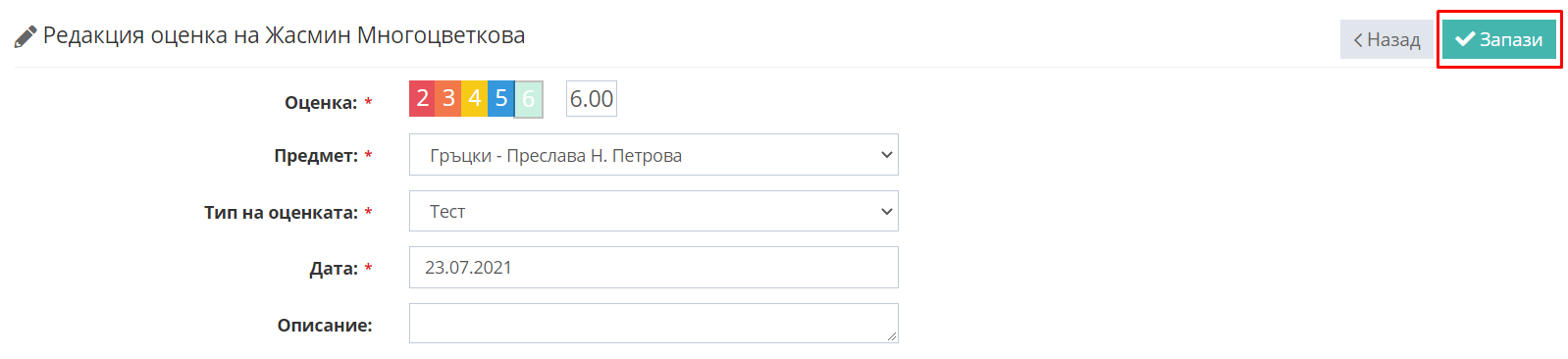1568x359 pixels.
Task: Focus the 6.00 grade value field
Action: 592,99
